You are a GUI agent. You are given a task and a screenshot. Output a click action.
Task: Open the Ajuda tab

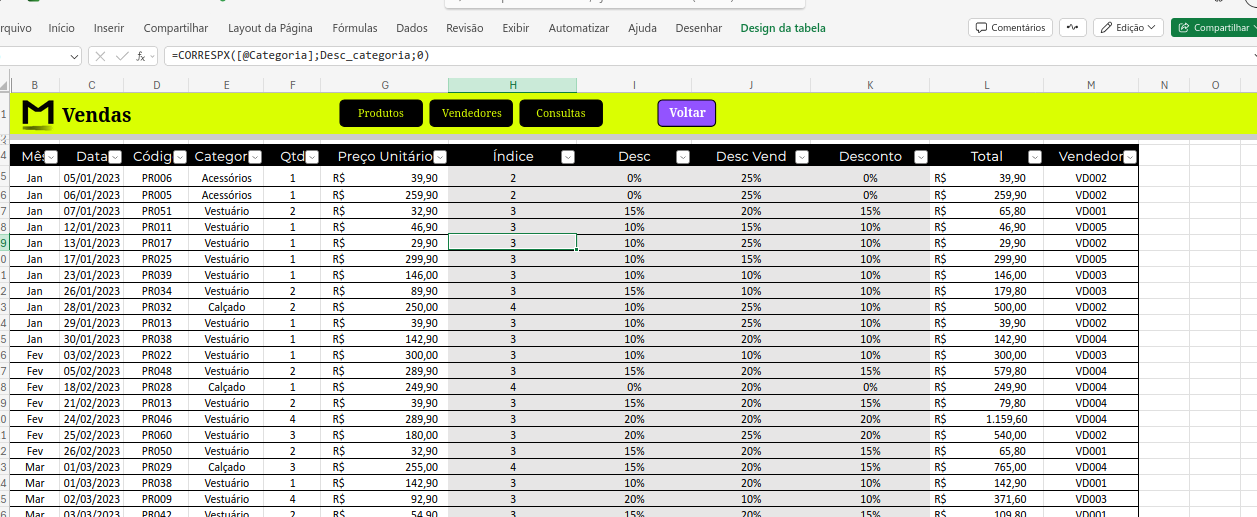(642, 28)
